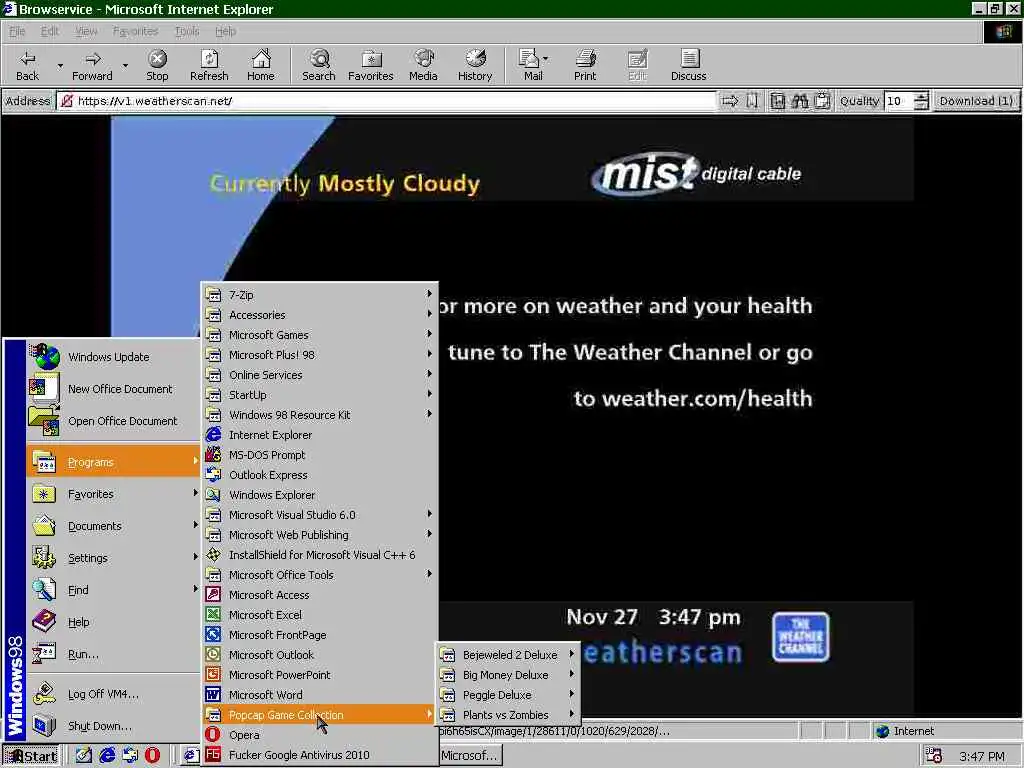Open the Back button history dropdown arrow
Screen dimensions: 1024x768
pyautogui.click(x=60, y=65)
